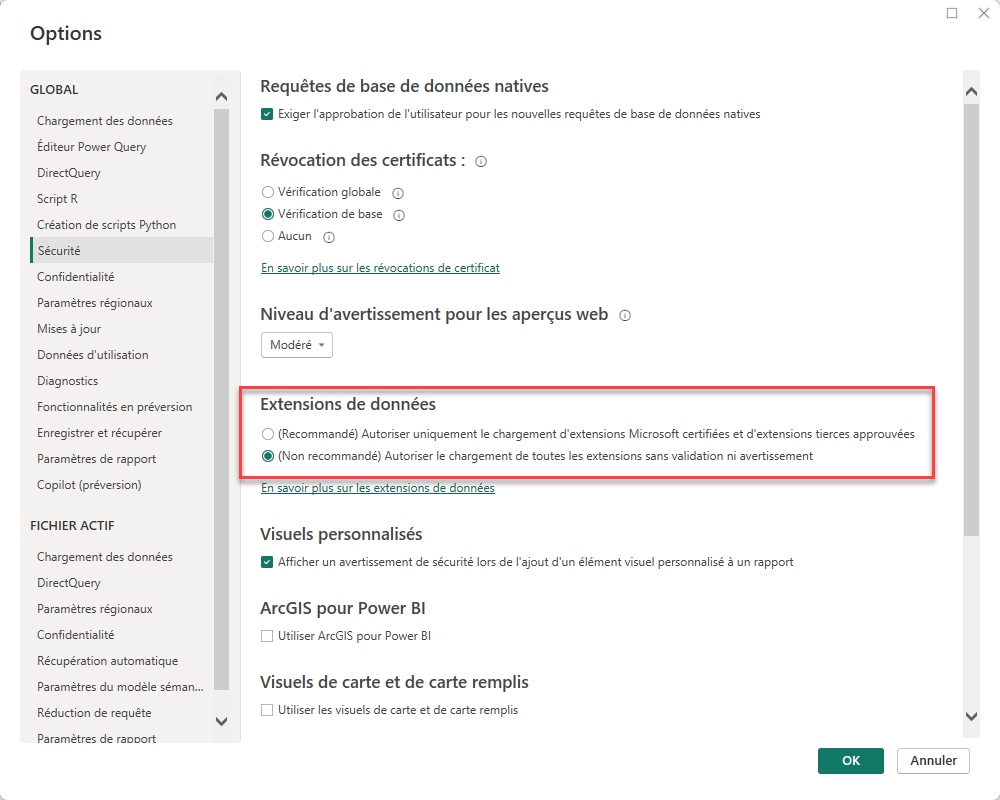Click sidebar scroll up arrow

click(221, 96)
